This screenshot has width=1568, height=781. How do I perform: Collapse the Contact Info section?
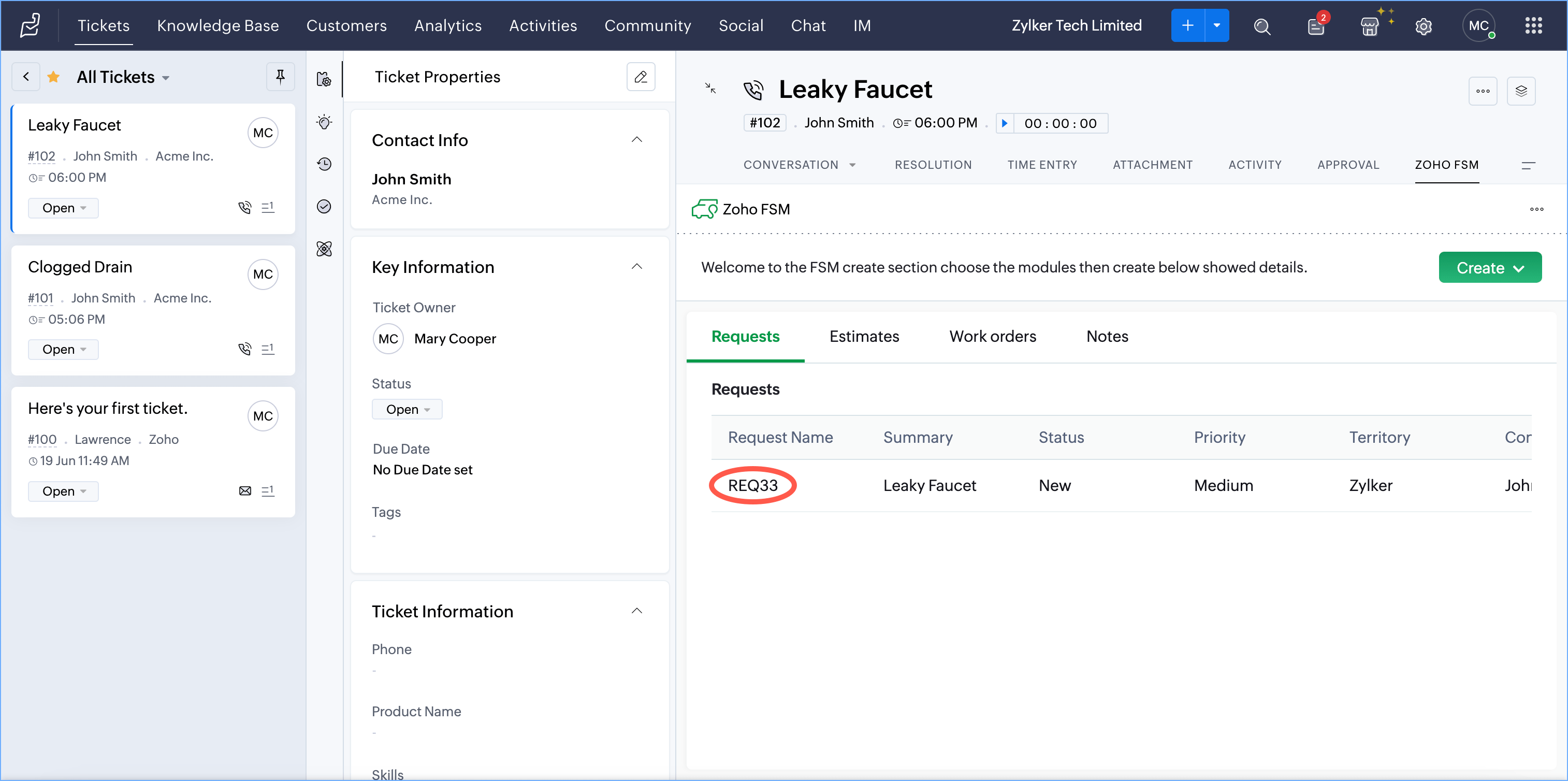click(x=637, y=139)
